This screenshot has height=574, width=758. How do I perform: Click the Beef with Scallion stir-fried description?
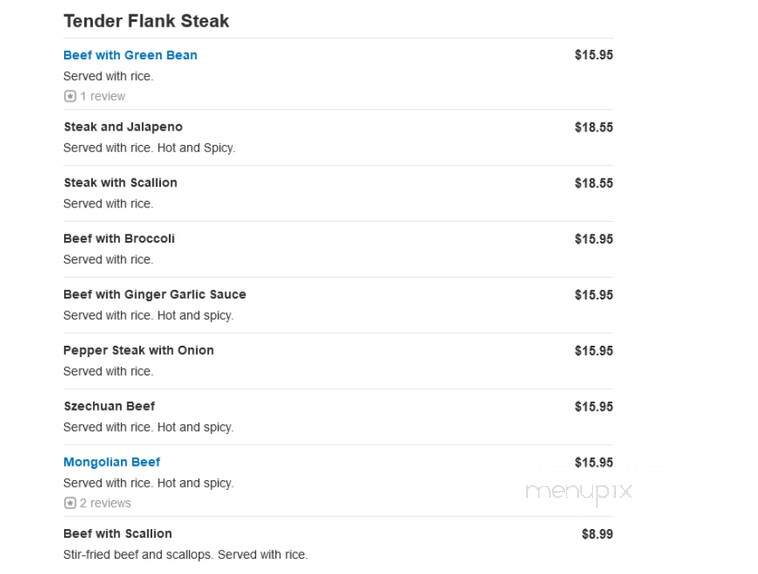click(186, 554)
